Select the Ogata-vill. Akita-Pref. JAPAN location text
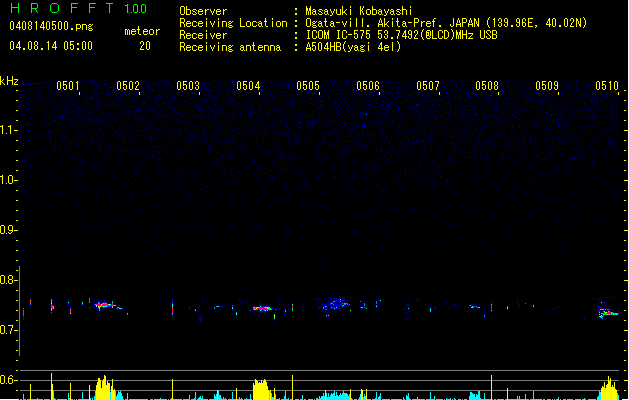 pos(446,23)
